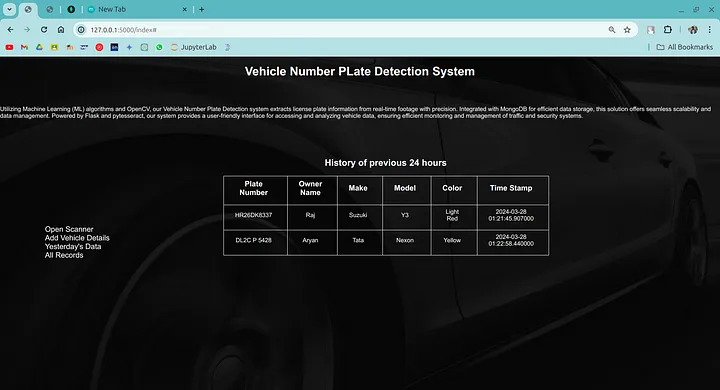This screenshot has height=390, width=720.
Task: Close the New Tab tab
Action: (184, 9)
